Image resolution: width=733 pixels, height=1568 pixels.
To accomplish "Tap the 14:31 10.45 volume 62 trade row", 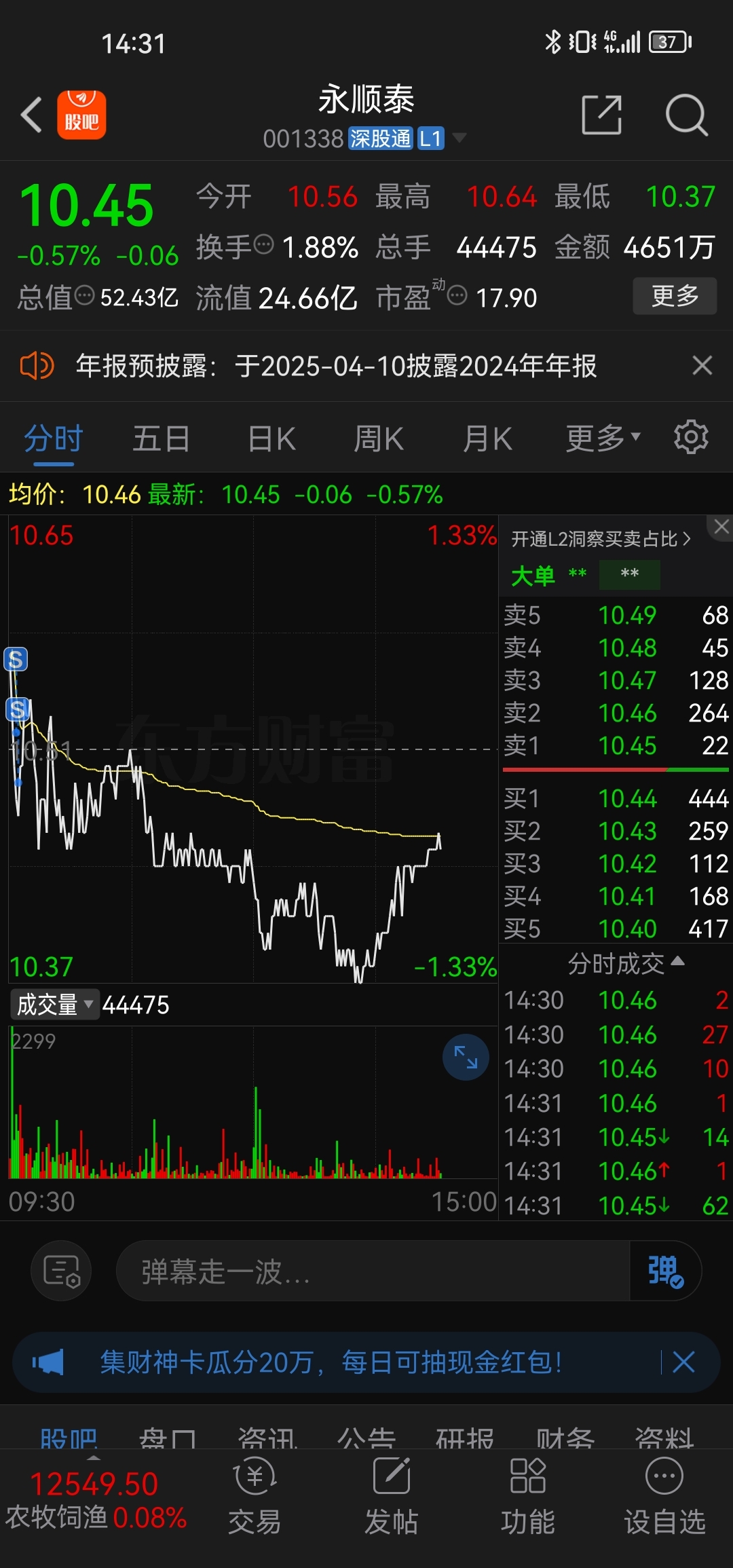I will point(616,1206).
